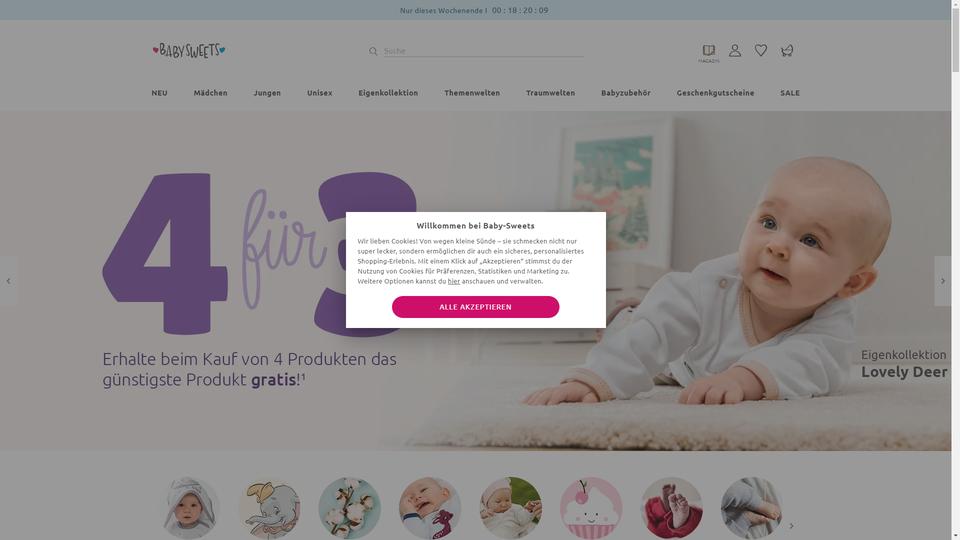This screenshot has height=540, width=960.
Task: Follow the 'hier' cookie options link
Action: 454,282
